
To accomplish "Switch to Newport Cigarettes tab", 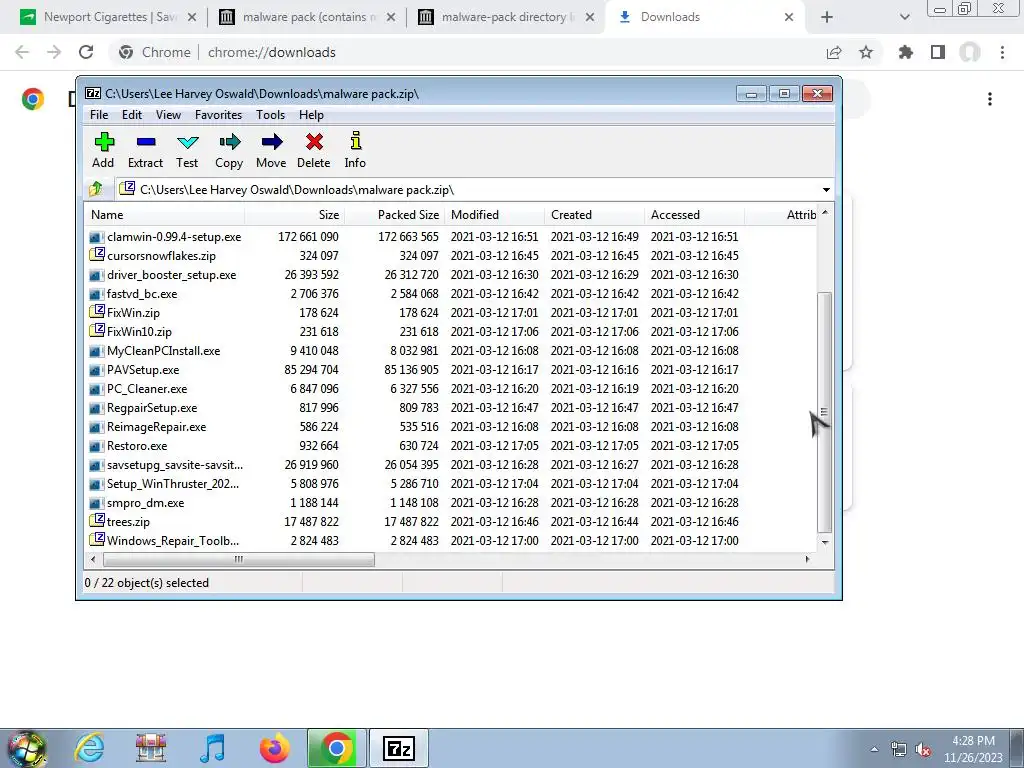I will click(108, 17).
